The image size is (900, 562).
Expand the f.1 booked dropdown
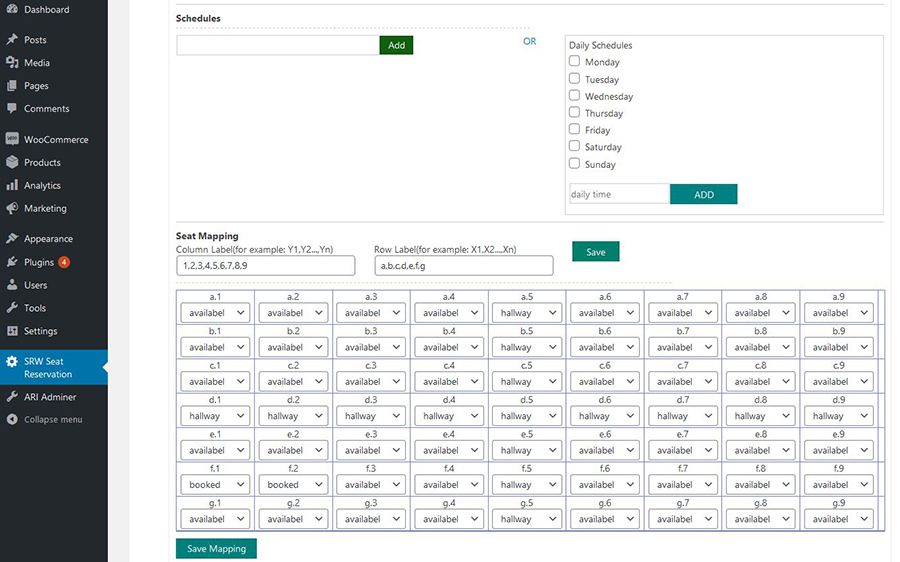tap(215, 485)
